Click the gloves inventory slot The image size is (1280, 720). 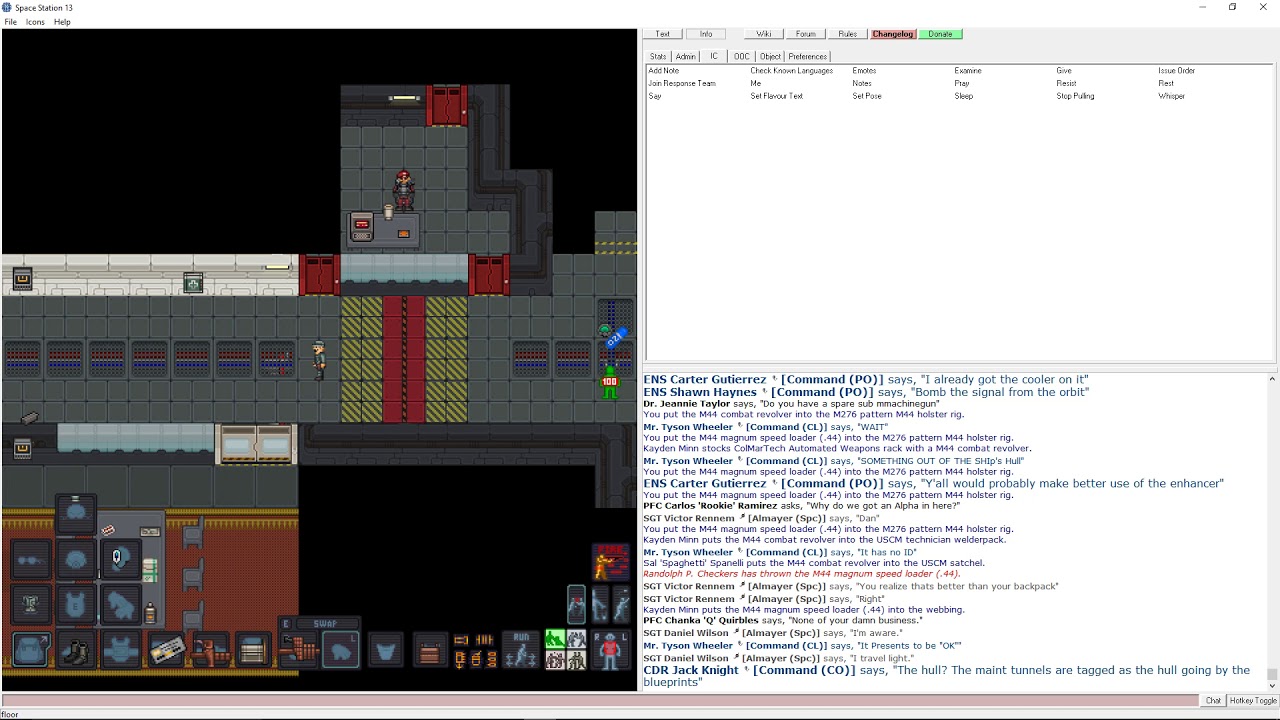click(x=121, y=604)
